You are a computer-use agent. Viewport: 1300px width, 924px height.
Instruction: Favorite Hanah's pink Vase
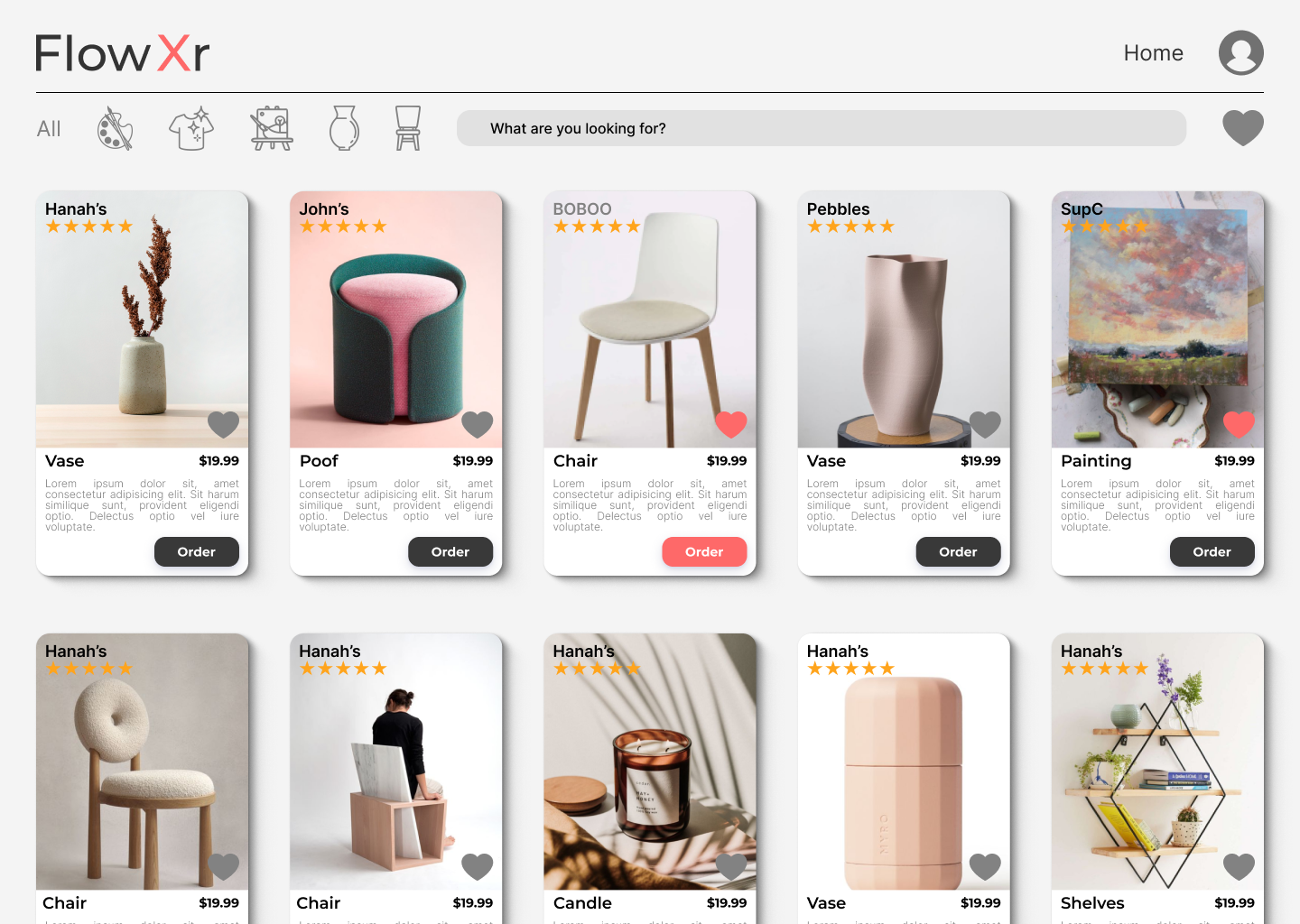coord(985,866)
